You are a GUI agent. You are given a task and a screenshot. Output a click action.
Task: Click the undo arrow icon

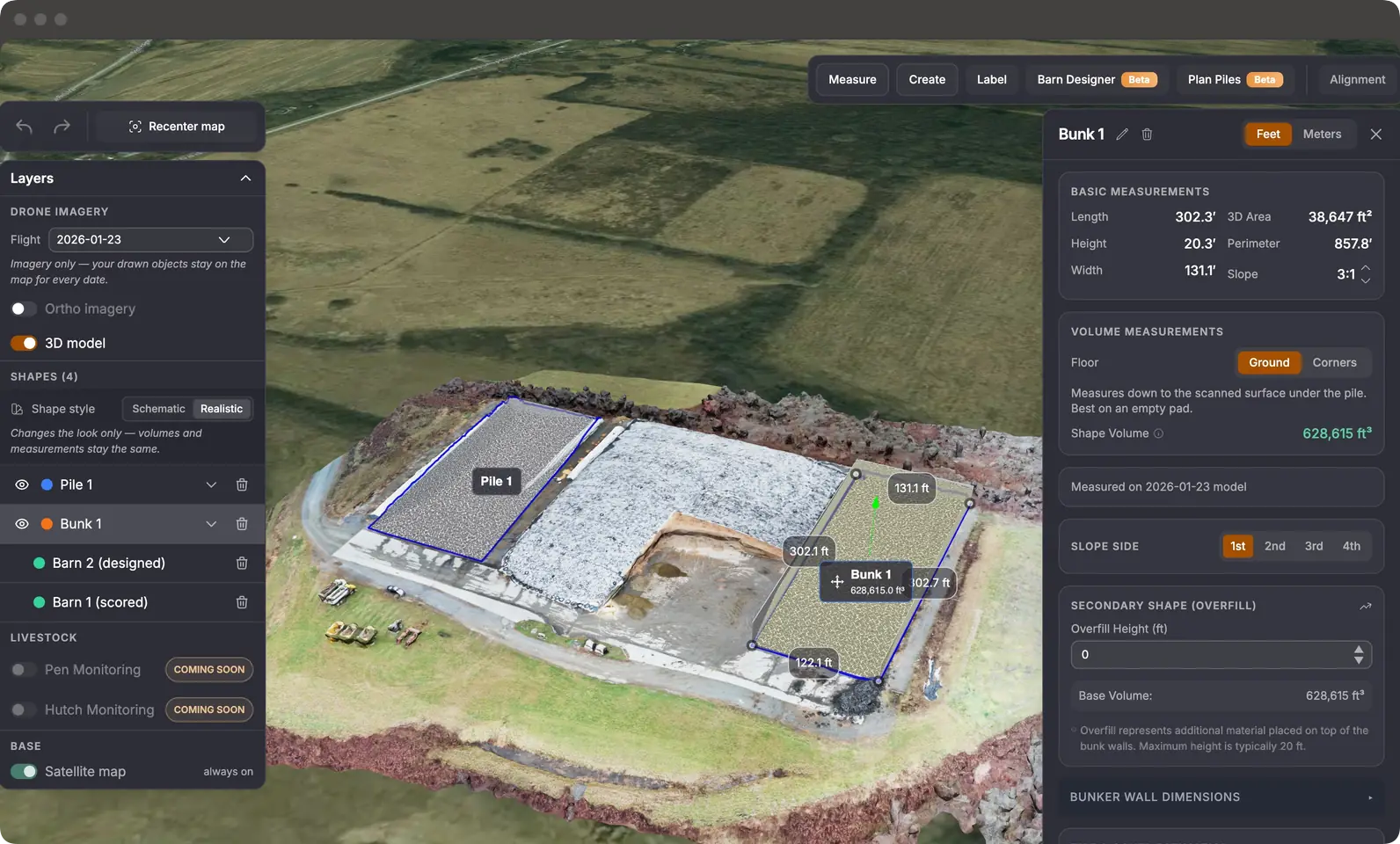[x=25, y=127]
